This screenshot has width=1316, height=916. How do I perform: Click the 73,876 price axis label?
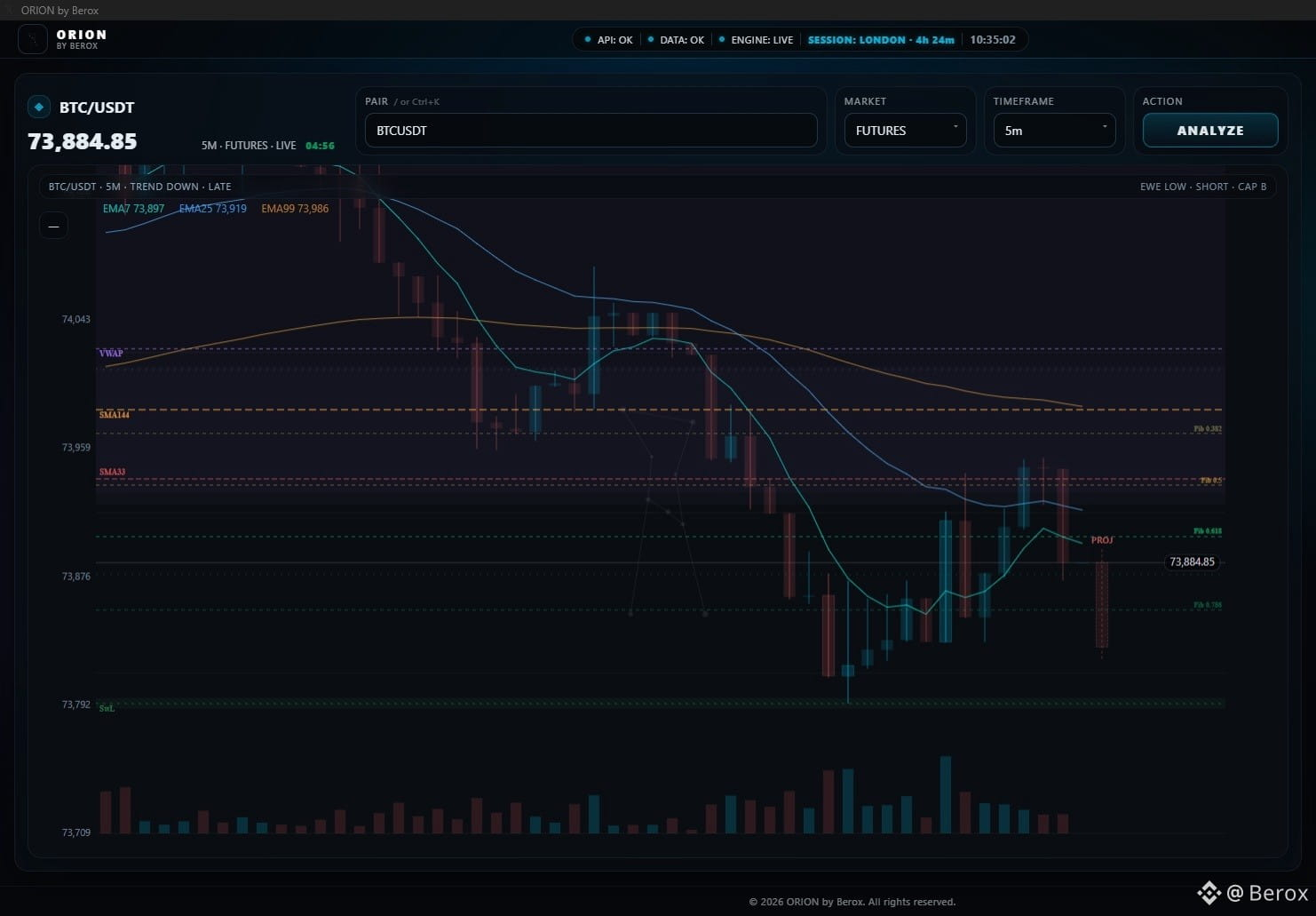pyautogui.click(x=76, y=577)
